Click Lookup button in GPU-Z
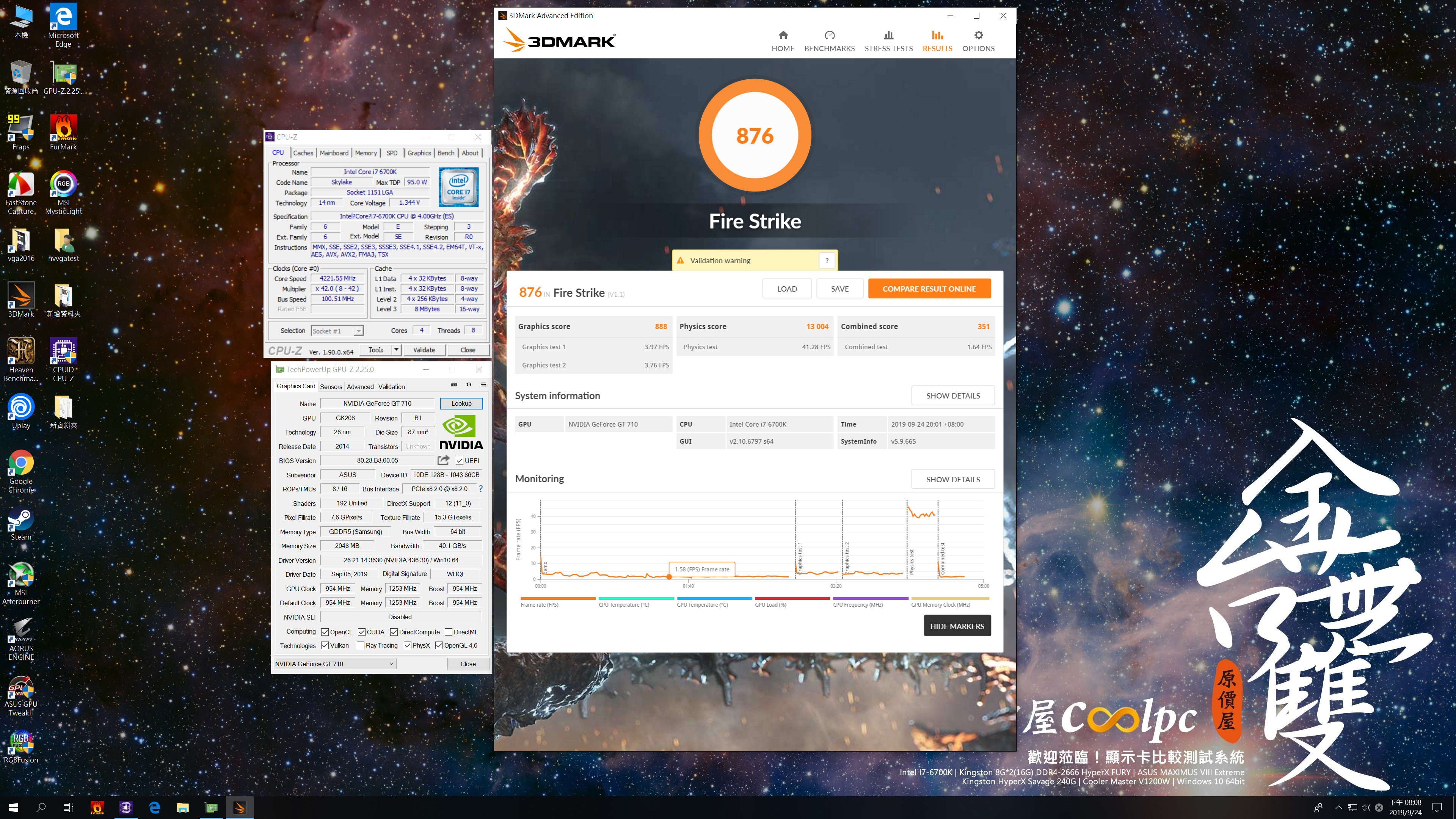 click(461, 403)
